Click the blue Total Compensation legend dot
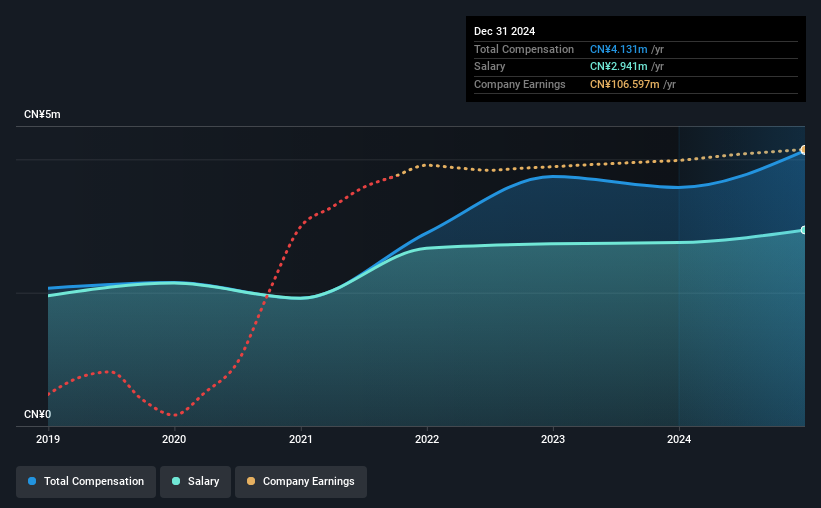 pos(32,481)
